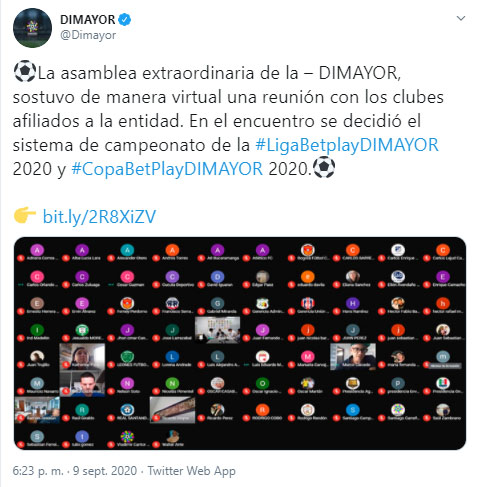
Task: Open the #CopaBetPlayDIMAYOR hashtag
Action: [167, 169]
